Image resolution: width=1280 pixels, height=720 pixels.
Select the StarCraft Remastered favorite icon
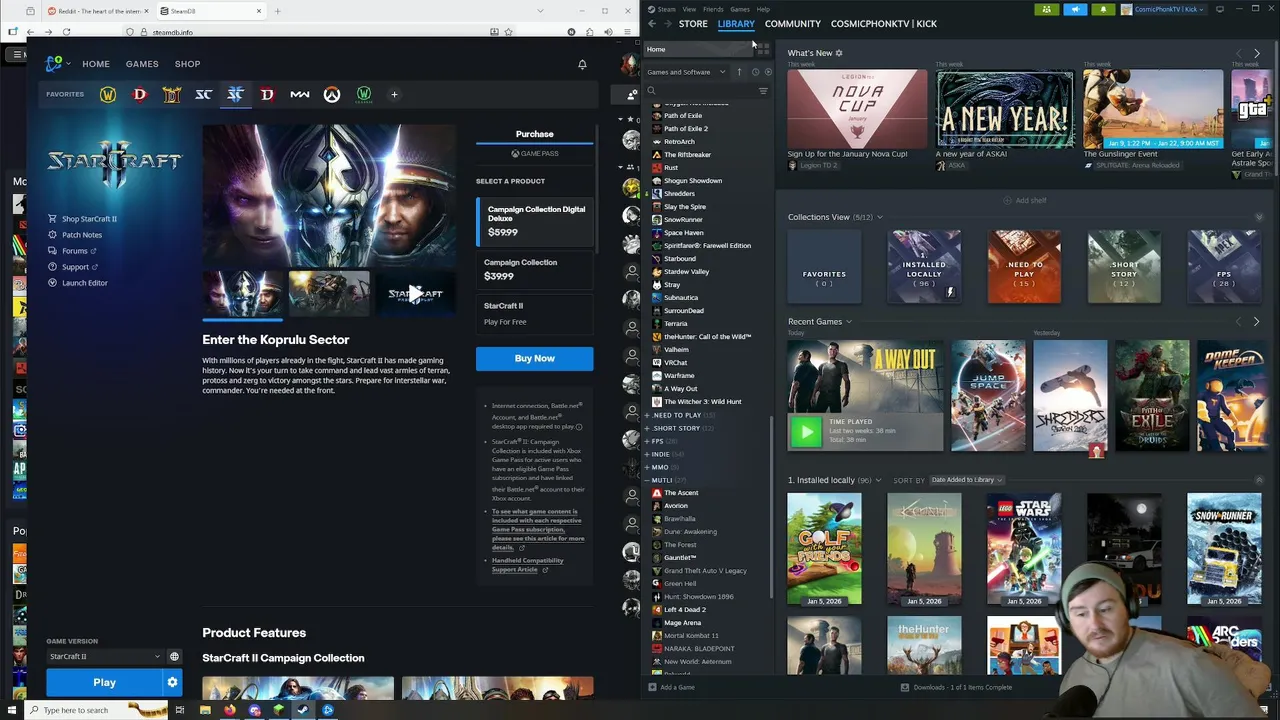point(204,94)
